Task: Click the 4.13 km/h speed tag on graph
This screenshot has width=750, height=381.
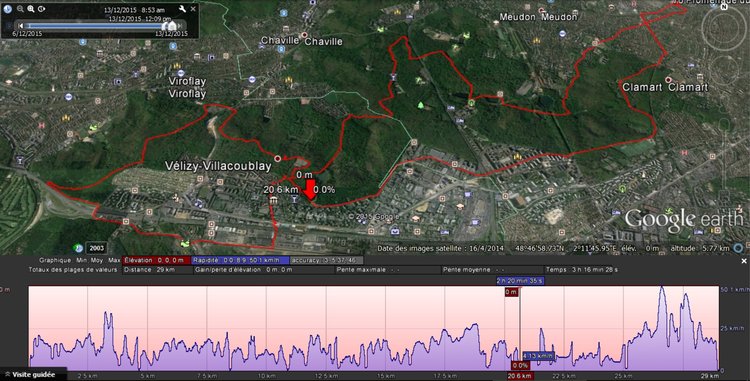Action: [539, 356]
